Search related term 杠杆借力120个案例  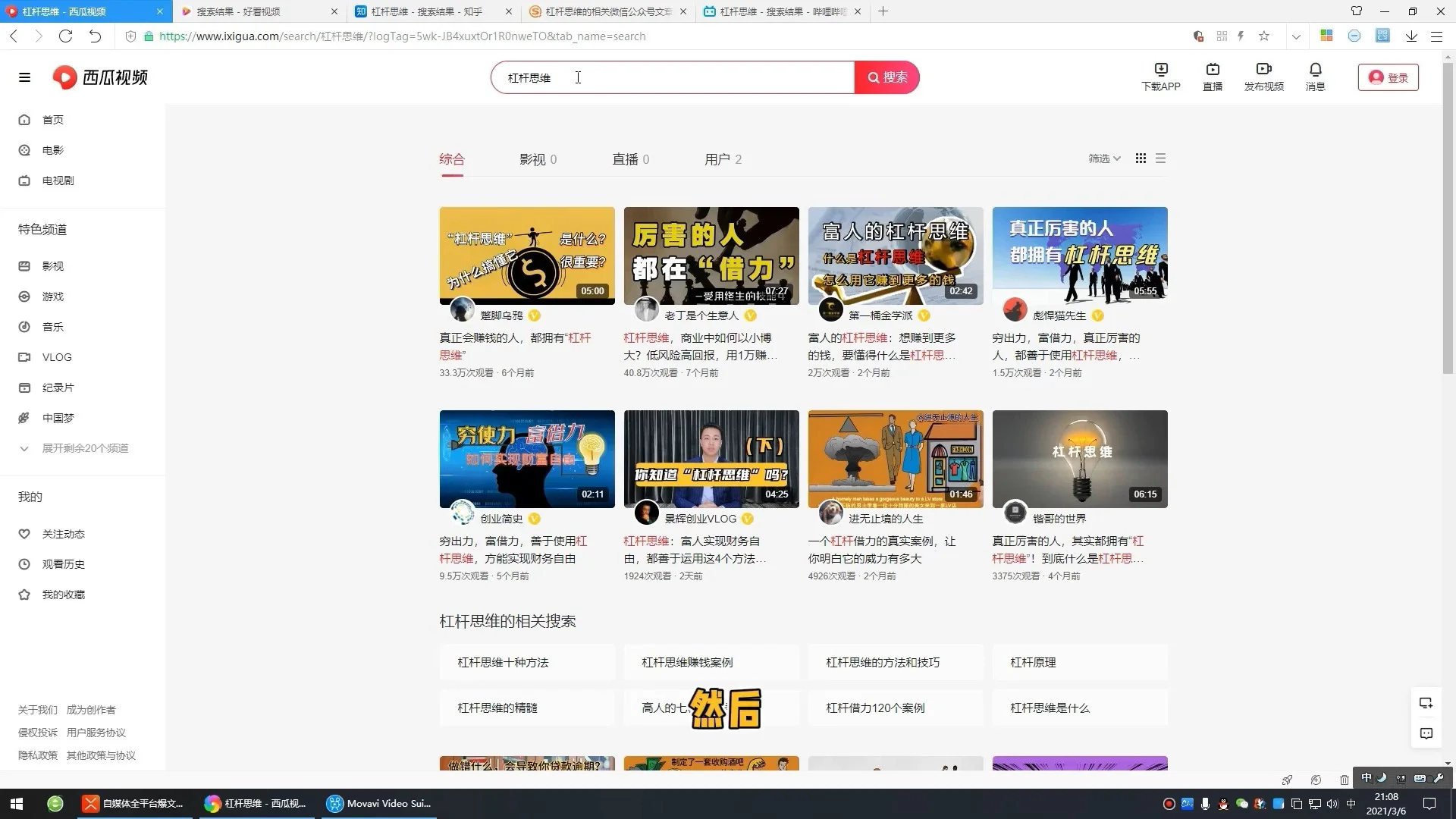click(896, 708)
